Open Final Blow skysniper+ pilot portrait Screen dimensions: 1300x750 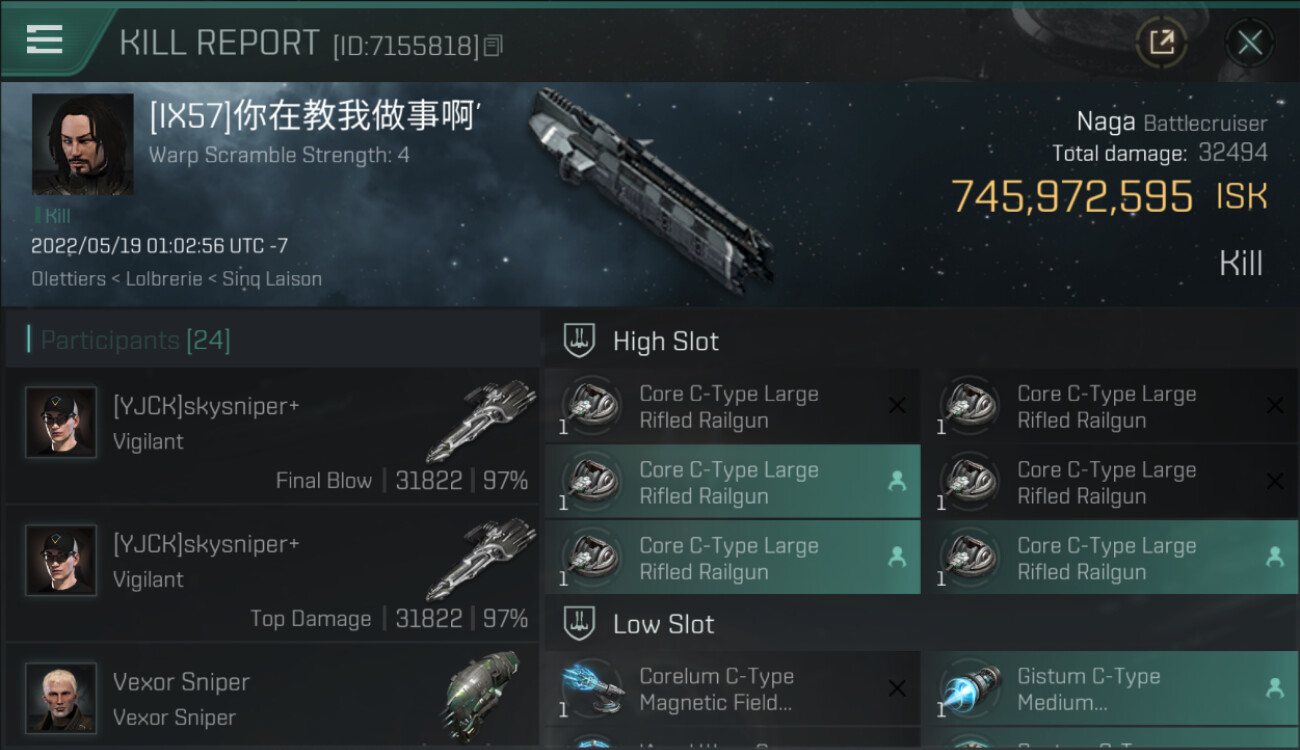[x=61, y=422]
